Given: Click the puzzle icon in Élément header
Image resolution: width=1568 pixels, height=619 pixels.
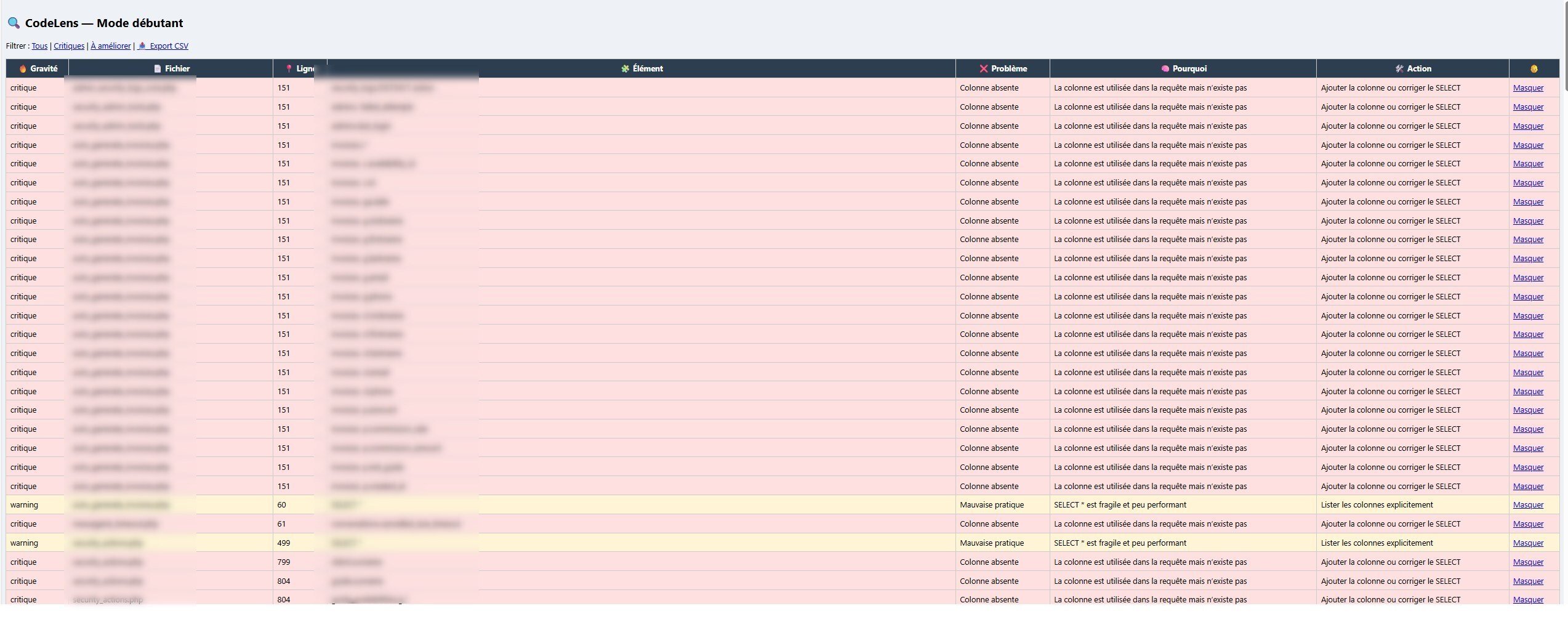Looking at the screenshot, I should click(x=625, y=69).
